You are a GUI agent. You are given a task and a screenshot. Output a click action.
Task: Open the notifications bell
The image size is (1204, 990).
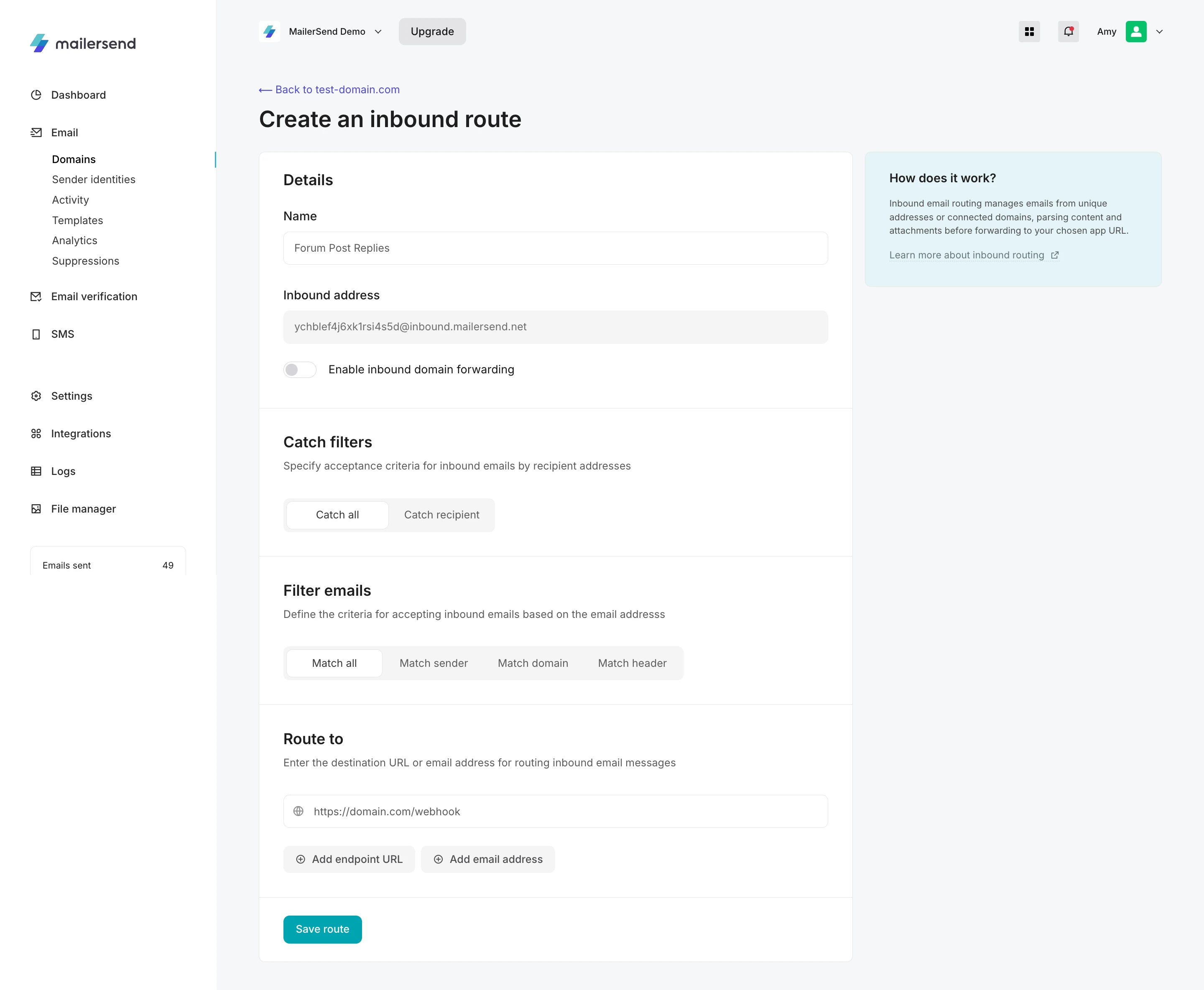1068,32
